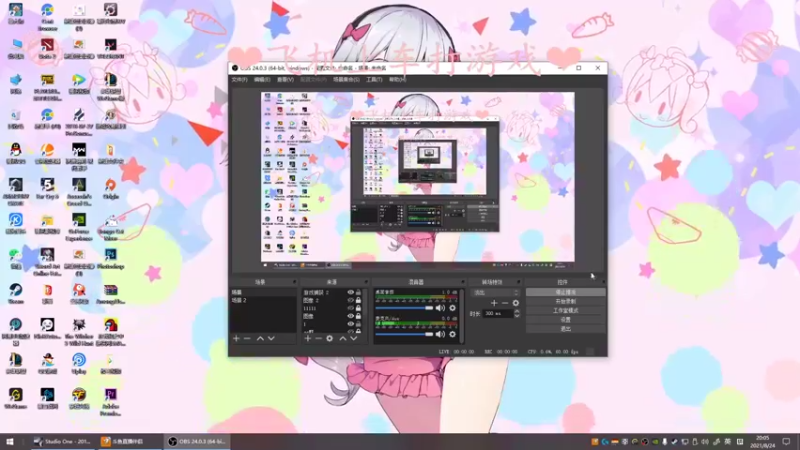800x450 pixels.
Task: Open the 场景集合(S) menu
Action: coord(346,80)
